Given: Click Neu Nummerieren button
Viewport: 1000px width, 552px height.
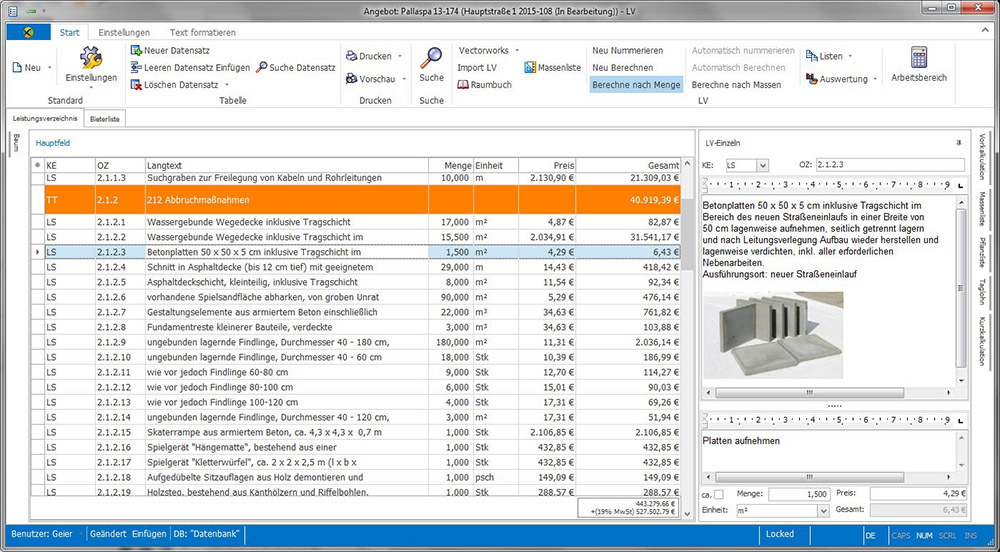Looking at the screenshot, I should tap(627, 50).
